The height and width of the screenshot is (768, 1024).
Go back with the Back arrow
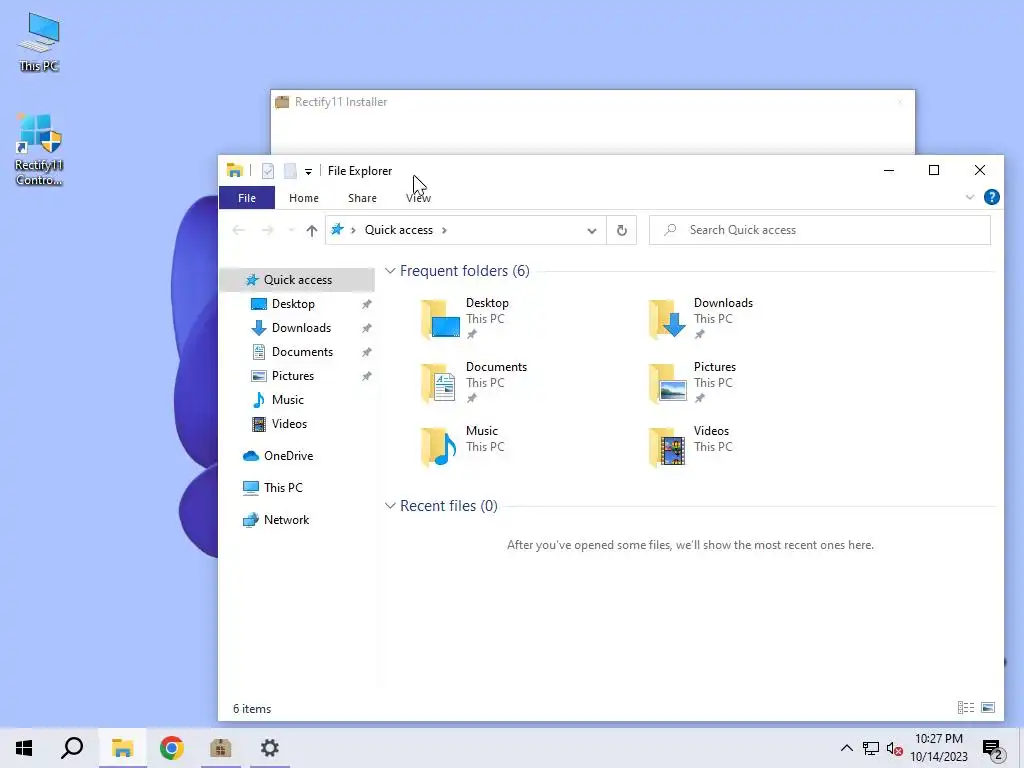(x=239, y=230)
